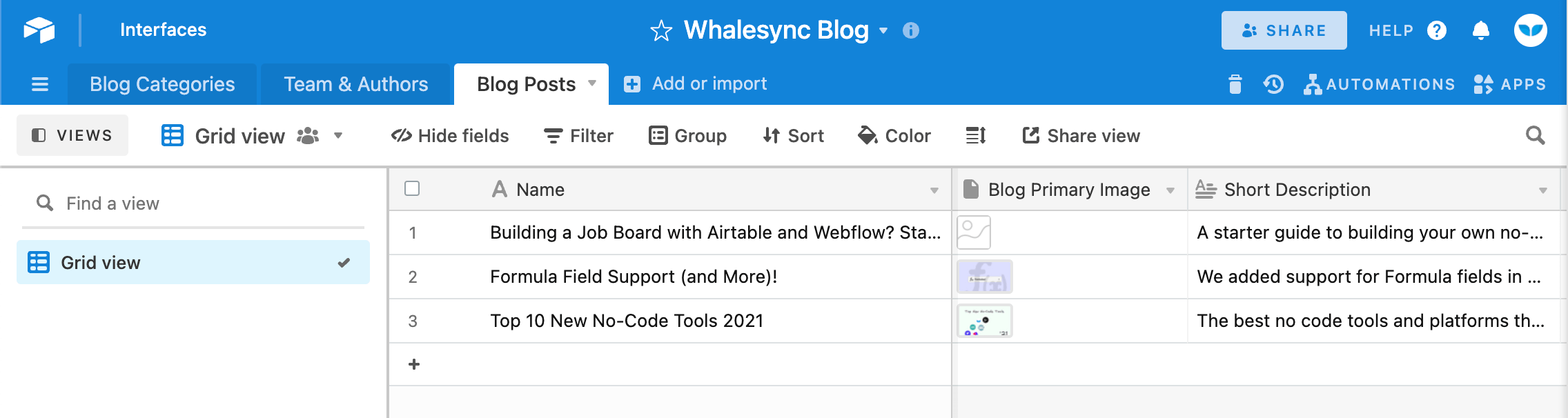Expand the Whalesync Blog base dropdown
This screenshot has height=418, width=1568.
883,30
